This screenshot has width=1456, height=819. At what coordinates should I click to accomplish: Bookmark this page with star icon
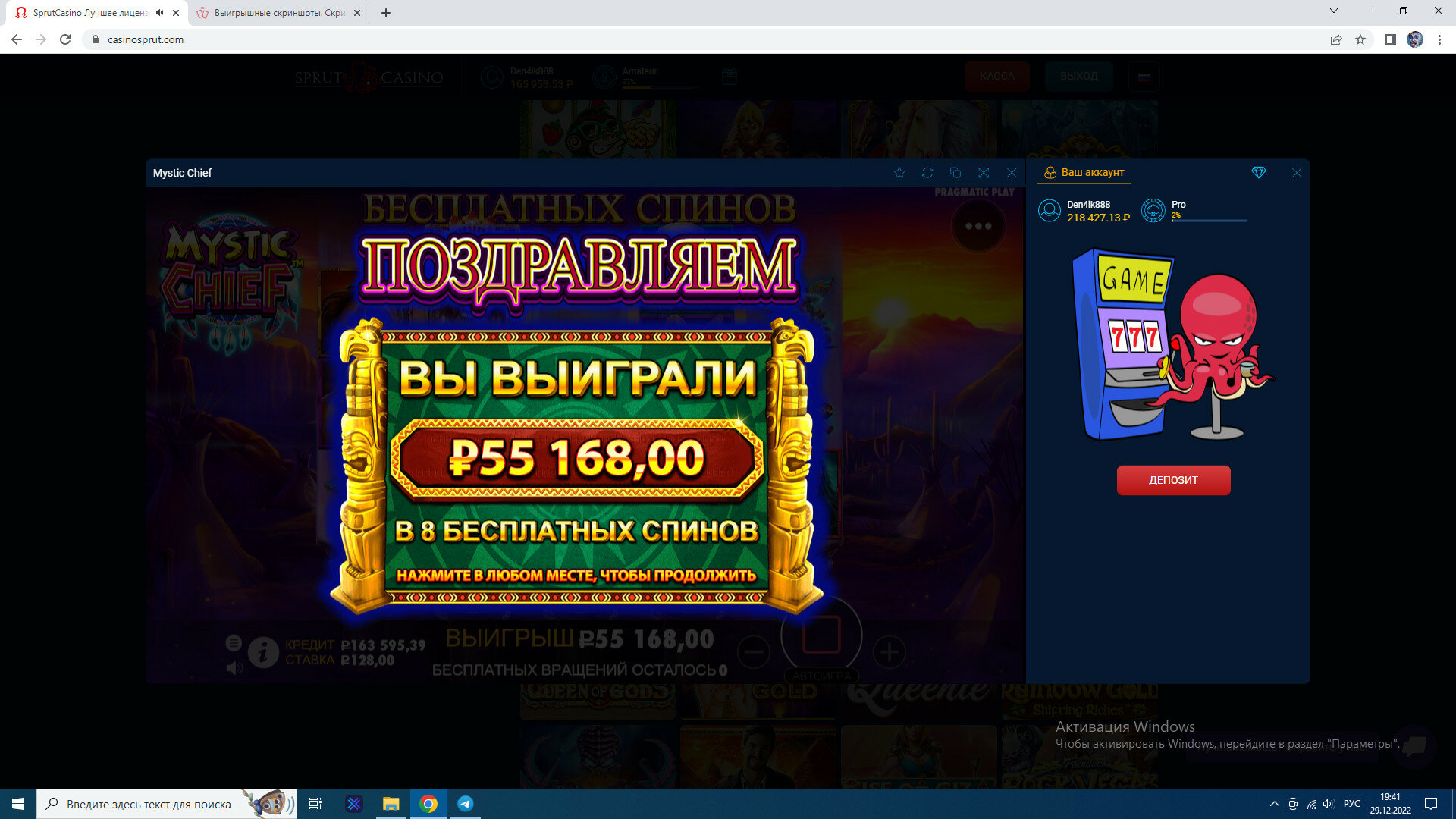[x=1360, y=39]
